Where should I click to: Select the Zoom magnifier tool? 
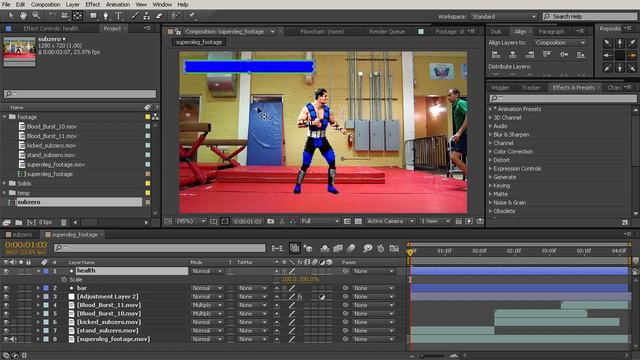pyautogui.click(x=36, y=16)
